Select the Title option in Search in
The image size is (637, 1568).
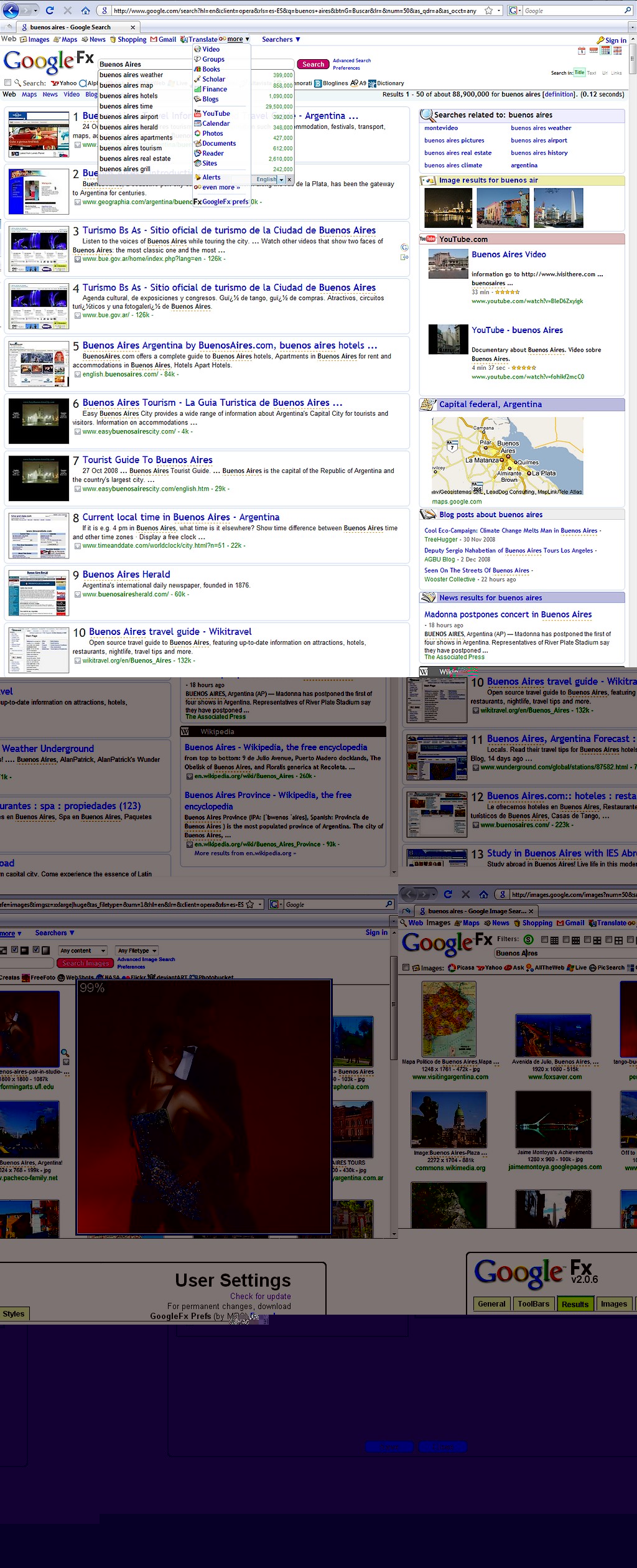click(x=579, y=73)
